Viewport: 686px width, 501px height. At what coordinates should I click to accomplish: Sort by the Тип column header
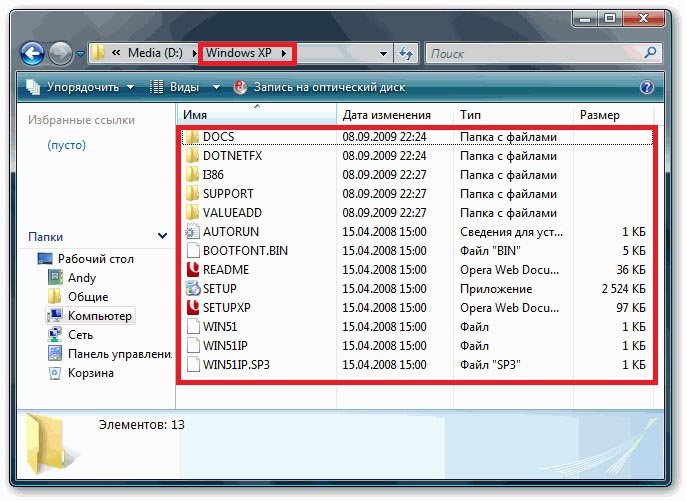coord(513,115)
